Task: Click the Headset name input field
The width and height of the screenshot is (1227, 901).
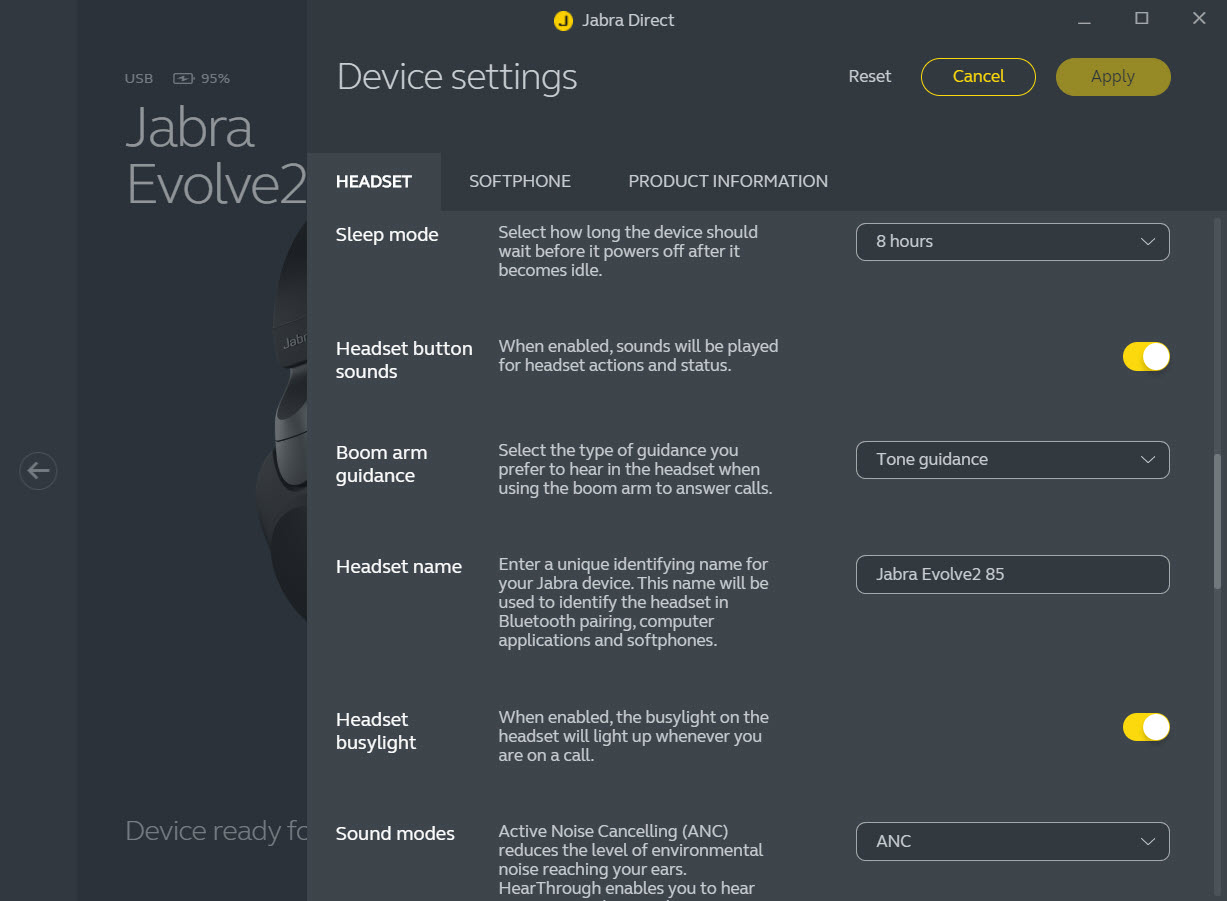Action: click(1012, 575)
